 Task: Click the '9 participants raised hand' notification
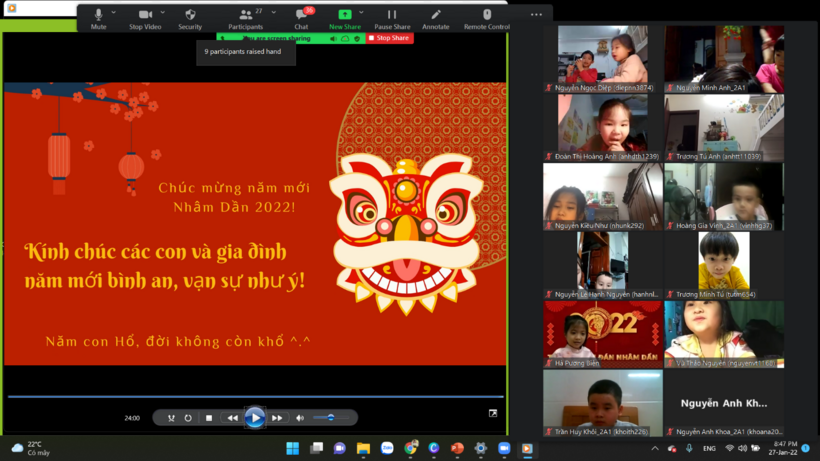click(246, 52)
